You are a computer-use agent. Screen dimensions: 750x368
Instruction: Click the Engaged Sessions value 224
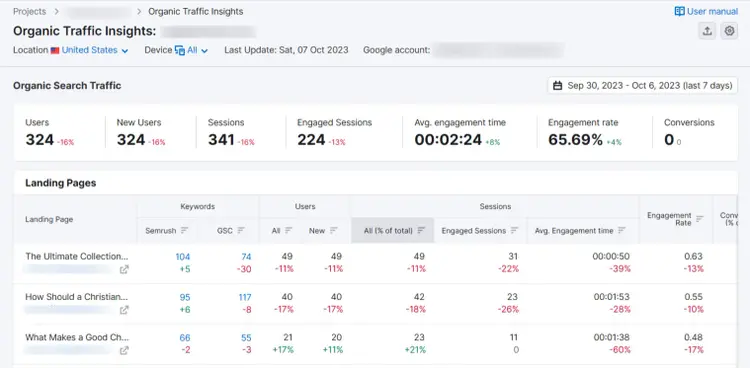point(311,140)
